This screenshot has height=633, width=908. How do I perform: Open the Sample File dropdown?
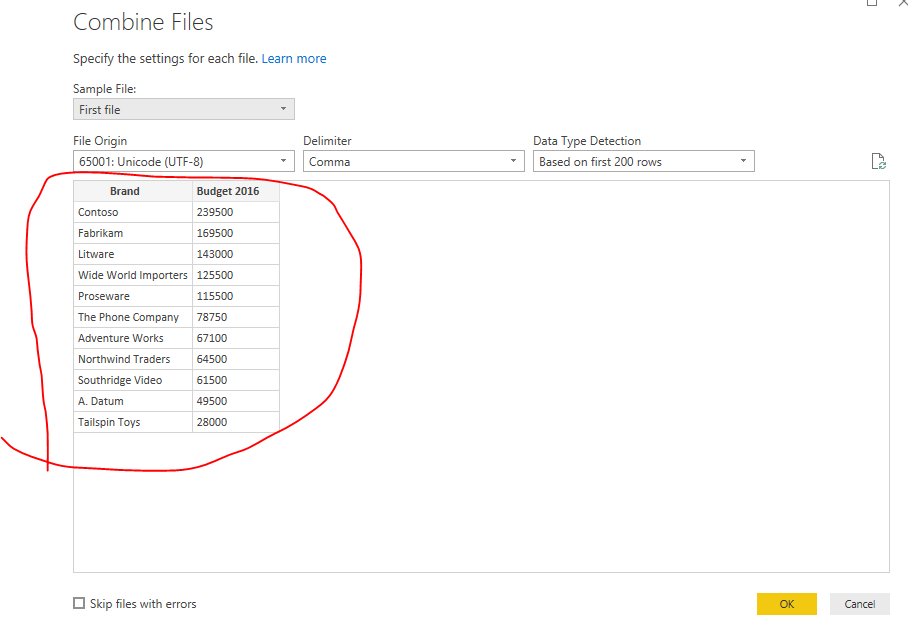184,109
